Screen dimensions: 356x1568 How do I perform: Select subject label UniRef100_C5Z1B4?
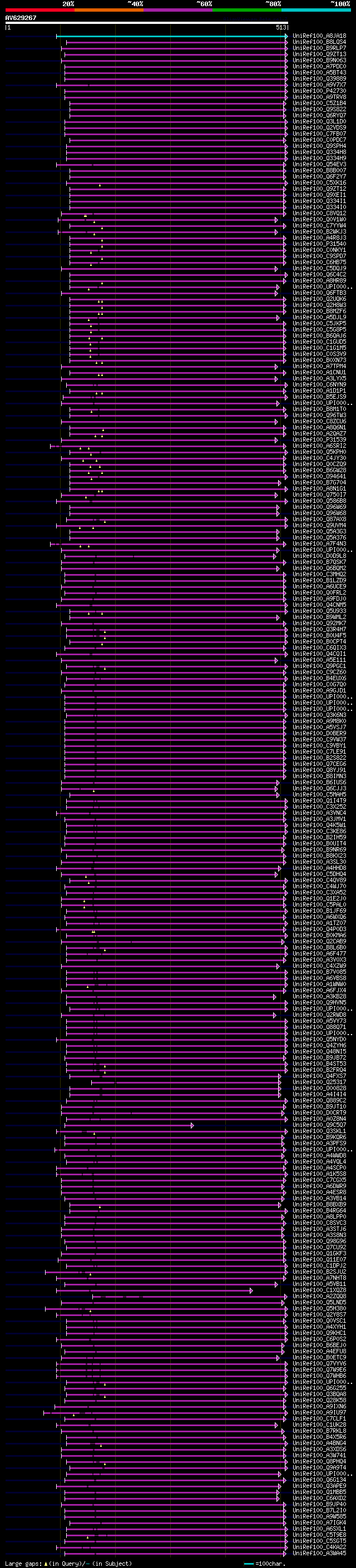(x=319, y=103)
